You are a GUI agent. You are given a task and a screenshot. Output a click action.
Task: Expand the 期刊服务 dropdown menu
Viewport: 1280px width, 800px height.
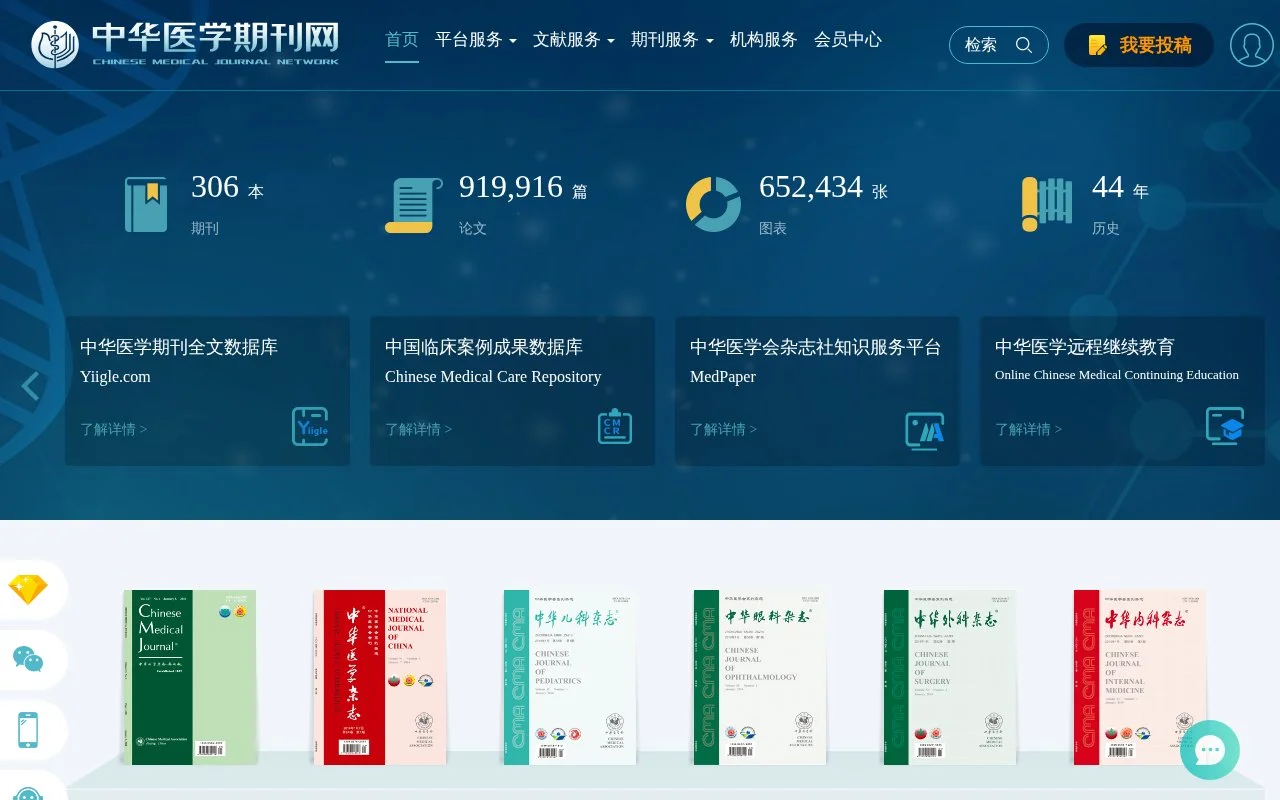672,40
